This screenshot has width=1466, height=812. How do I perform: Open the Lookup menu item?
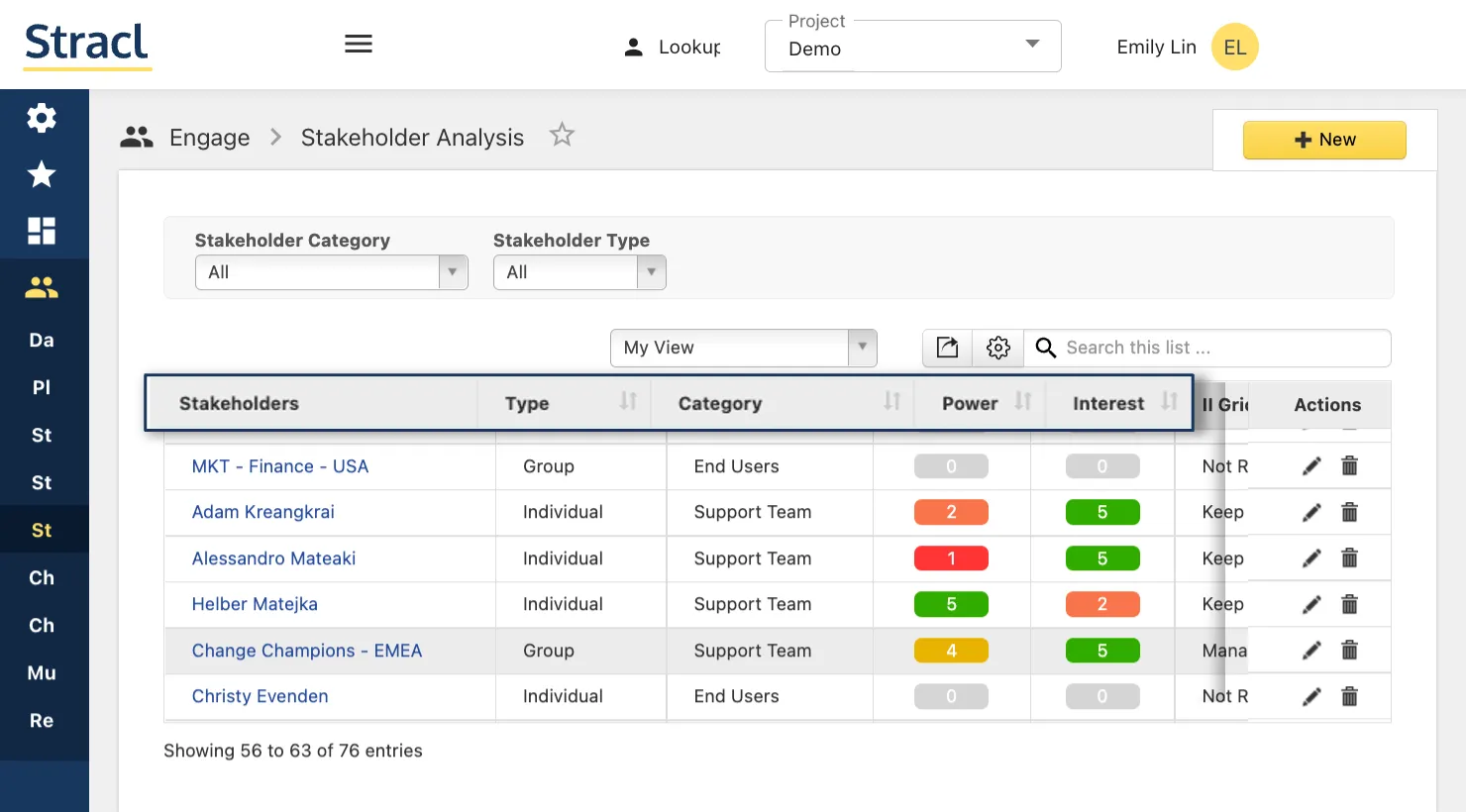click(673, 47)
